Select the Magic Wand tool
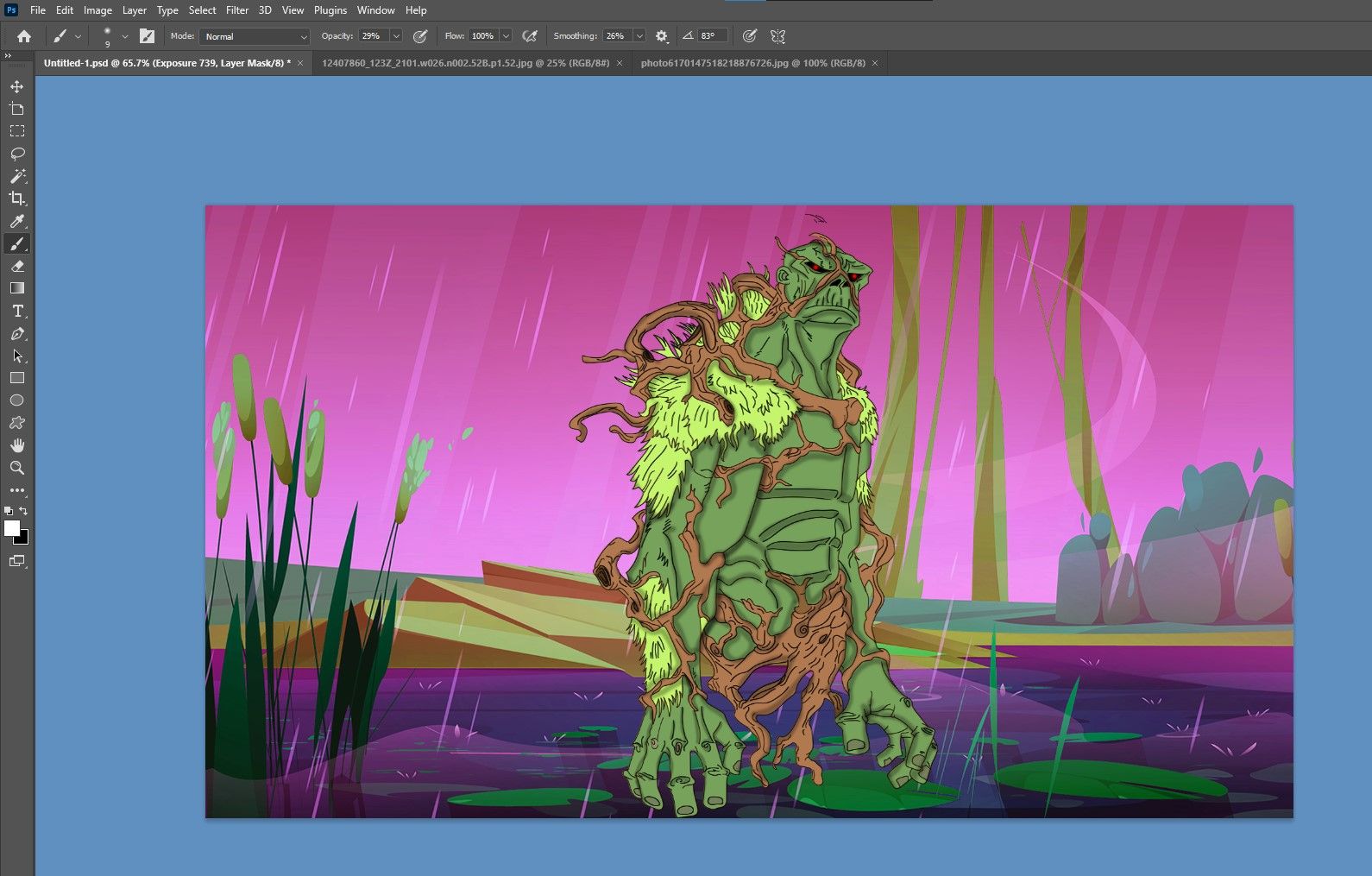The height and width of the screenshot is (876, 1372). tap(17, 176)
